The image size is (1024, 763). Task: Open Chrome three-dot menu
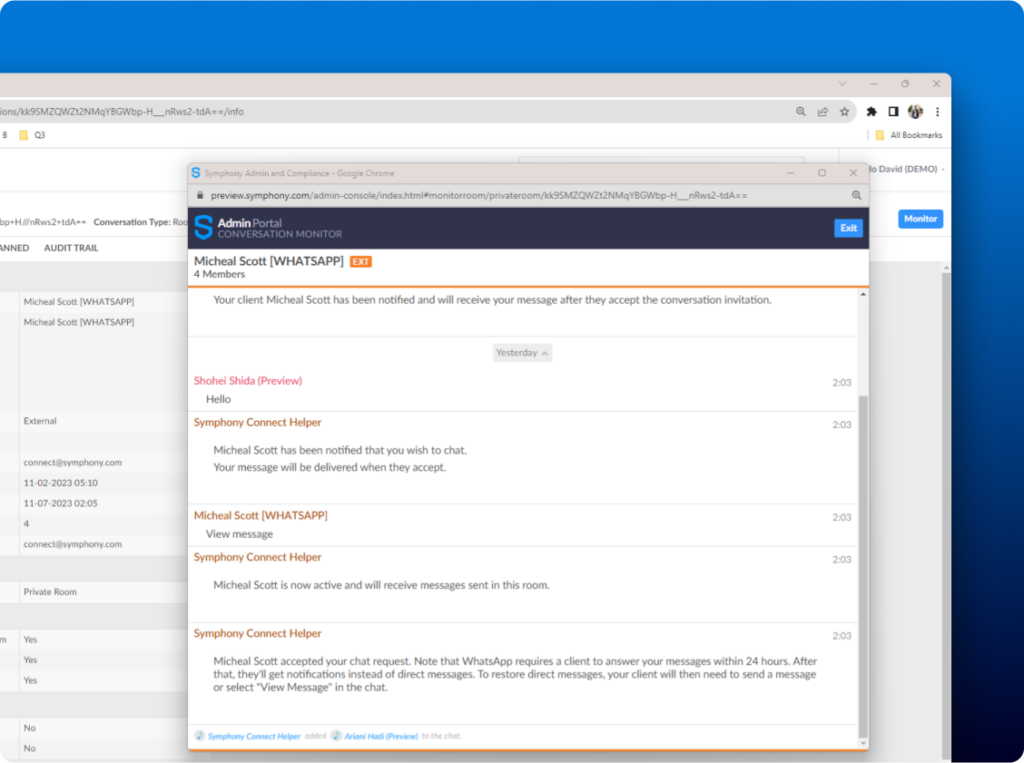(x=937, y=112)
